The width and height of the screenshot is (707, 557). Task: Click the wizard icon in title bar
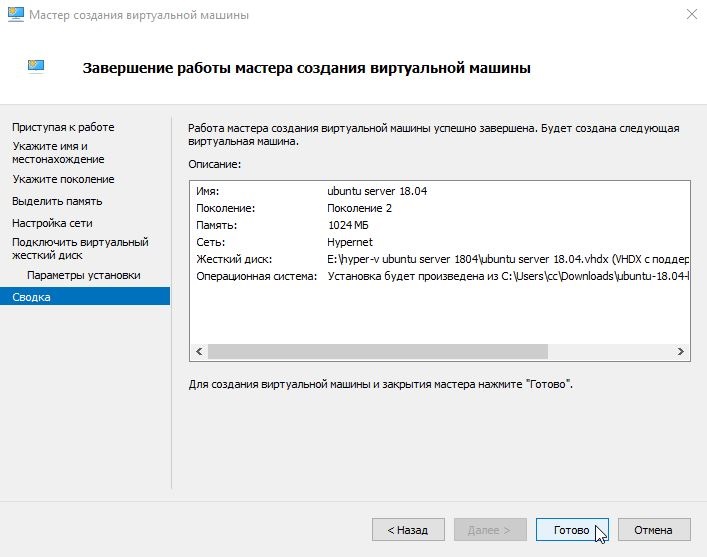(16, 14)
